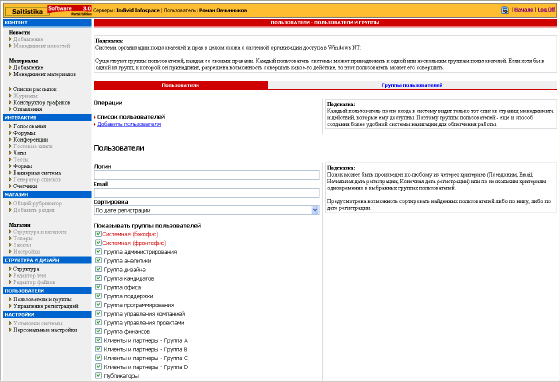The width and height of the screenshot is (560, 382).
Task: Uncheck the Публикаторы checkbox
Action: (98, 375)
